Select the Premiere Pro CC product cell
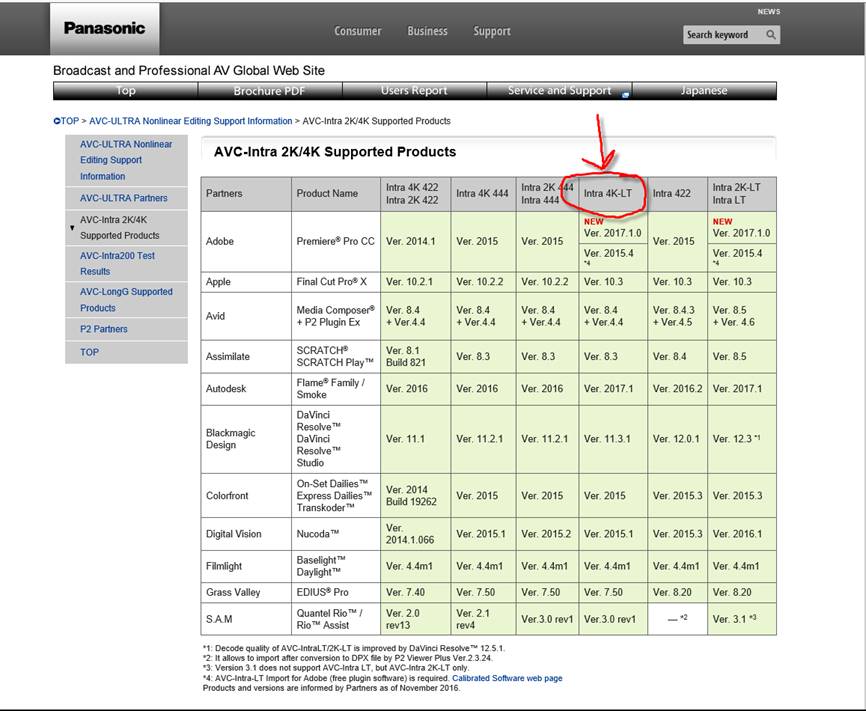Screen dimensions: 866x711 coord(336,241)
